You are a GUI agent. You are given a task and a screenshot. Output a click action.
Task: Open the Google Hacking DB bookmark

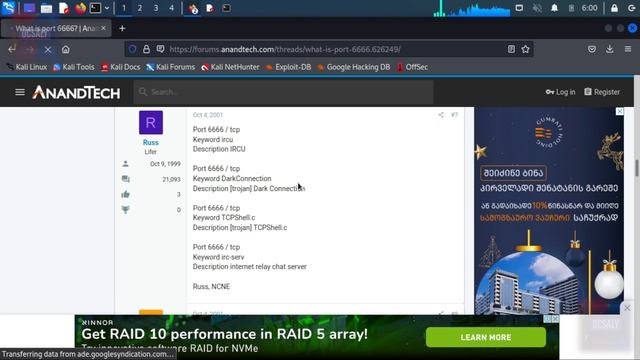pos(353,67)
